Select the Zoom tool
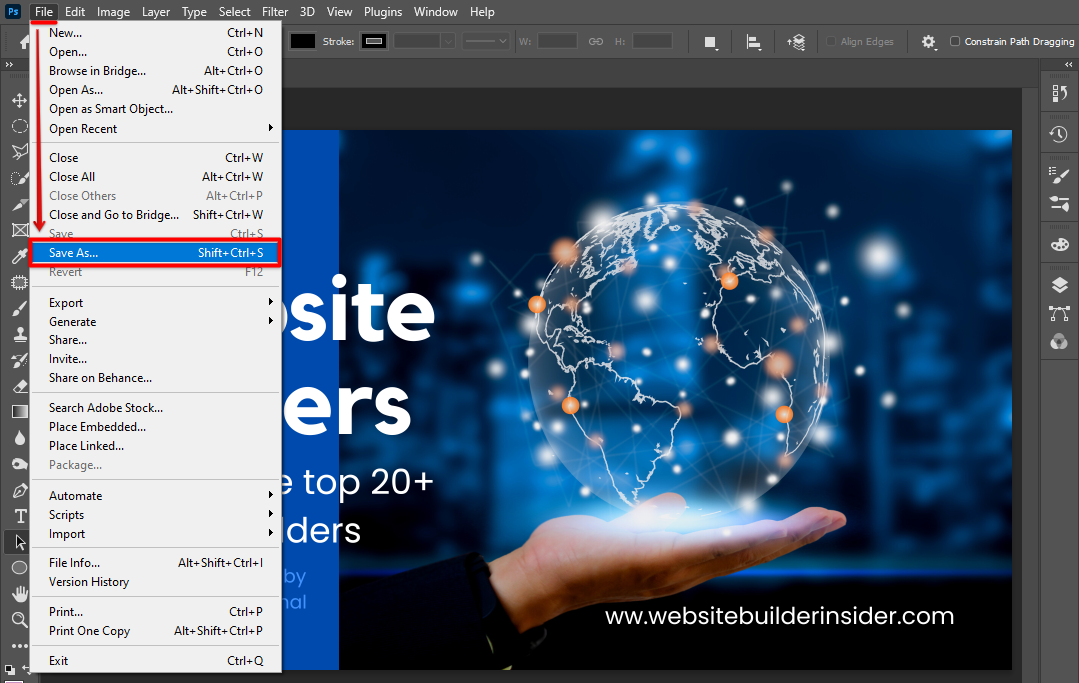Screen dimensions: 1079x683 tap(19, 620)
